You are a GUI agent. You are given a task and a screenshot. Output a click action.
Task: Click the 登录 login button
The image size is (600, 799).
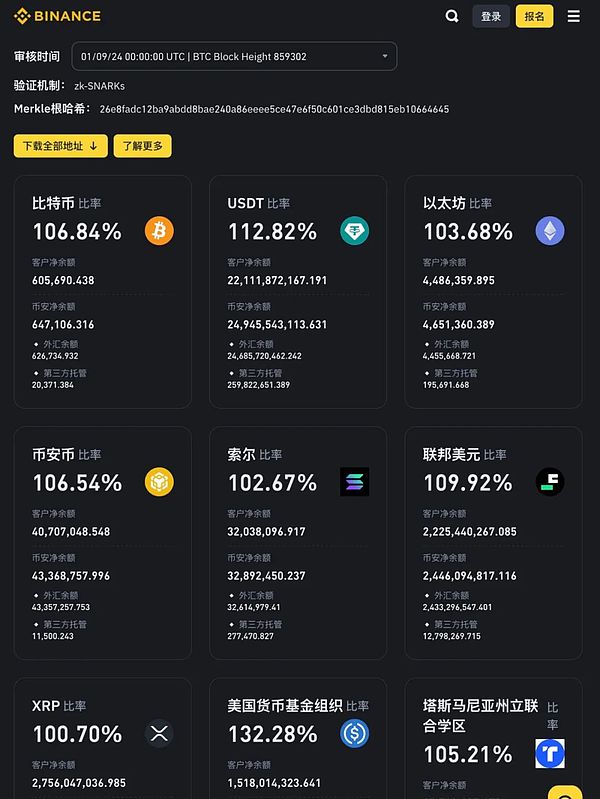click(x=491, y=16)
